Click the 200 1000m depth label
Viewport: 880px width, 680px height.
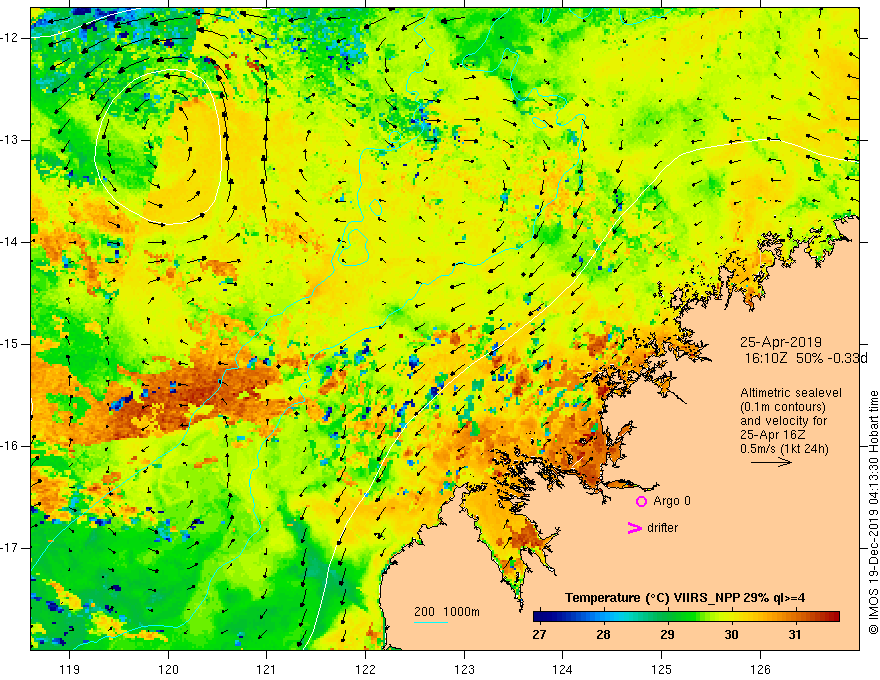pyautogui.click(x=447, y=612)
